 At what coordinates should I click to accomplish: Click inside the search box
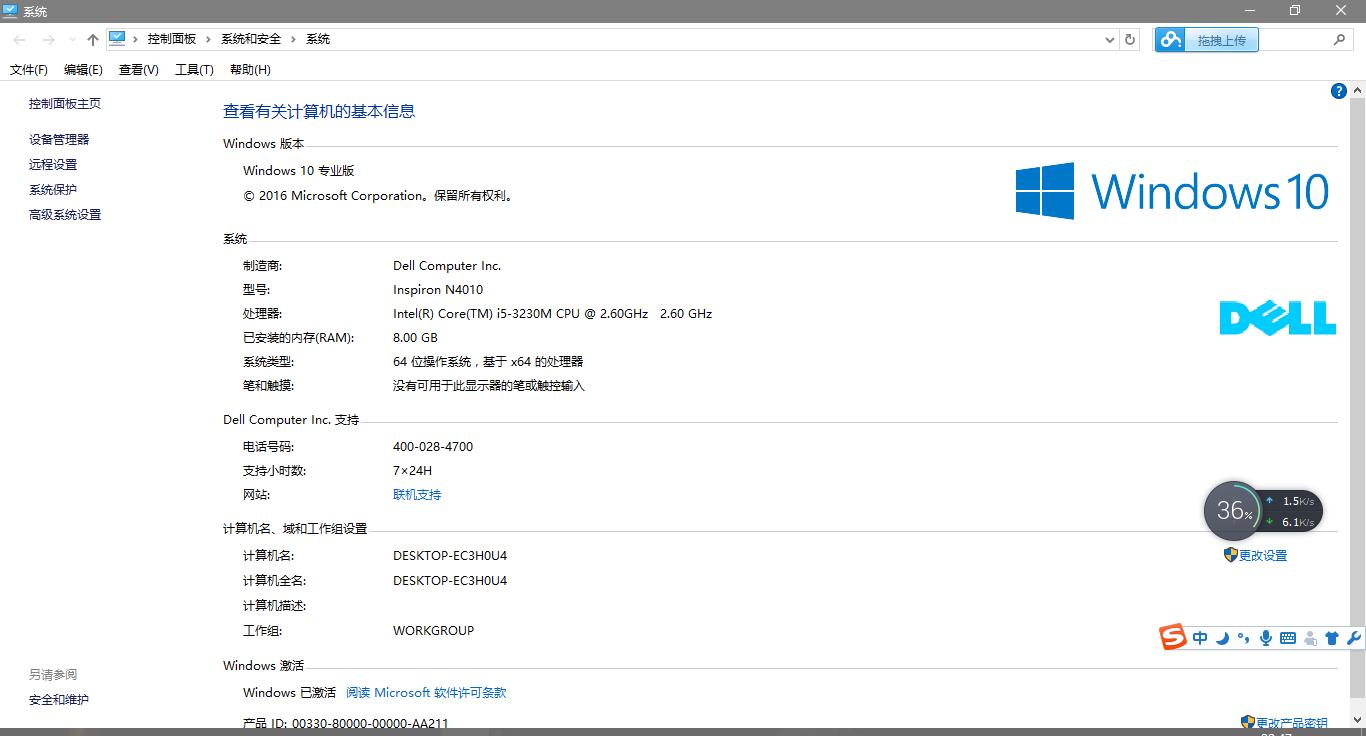click(1300, 39)
